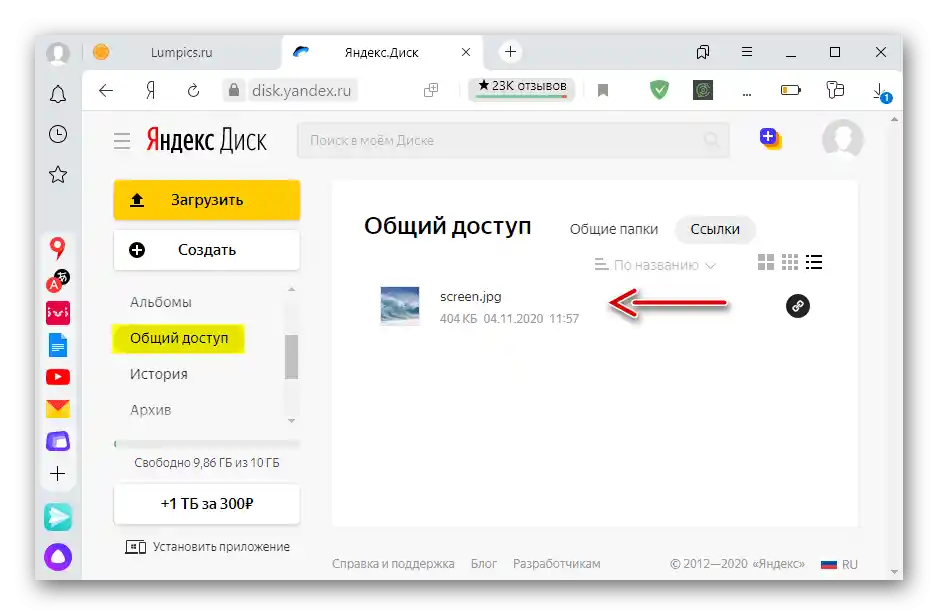Open battery saver icon in toolbar

point(790,90)
